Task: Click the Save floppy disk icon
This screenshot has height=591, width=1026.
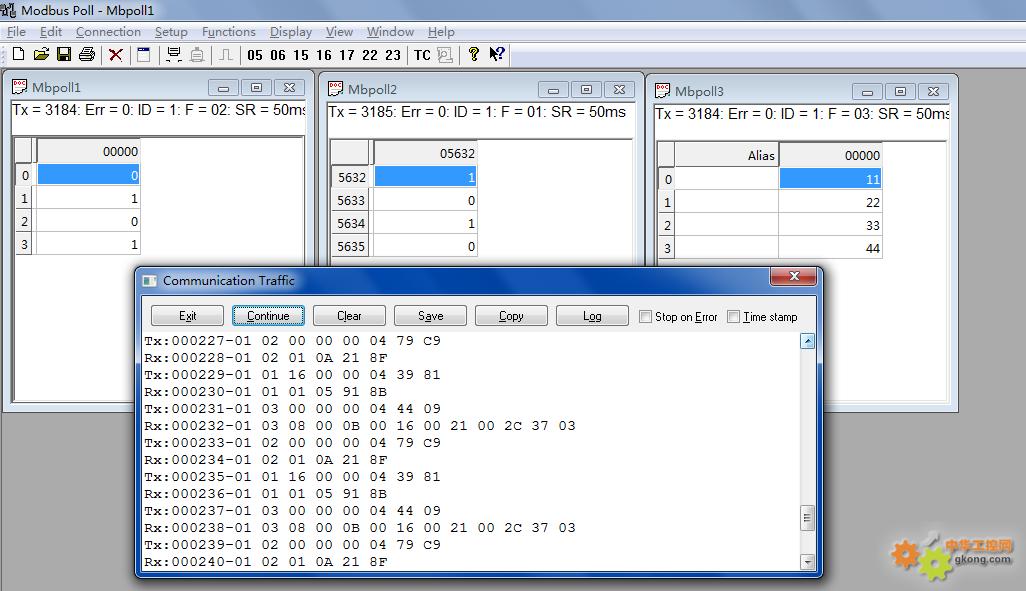Action: [63, 54]
